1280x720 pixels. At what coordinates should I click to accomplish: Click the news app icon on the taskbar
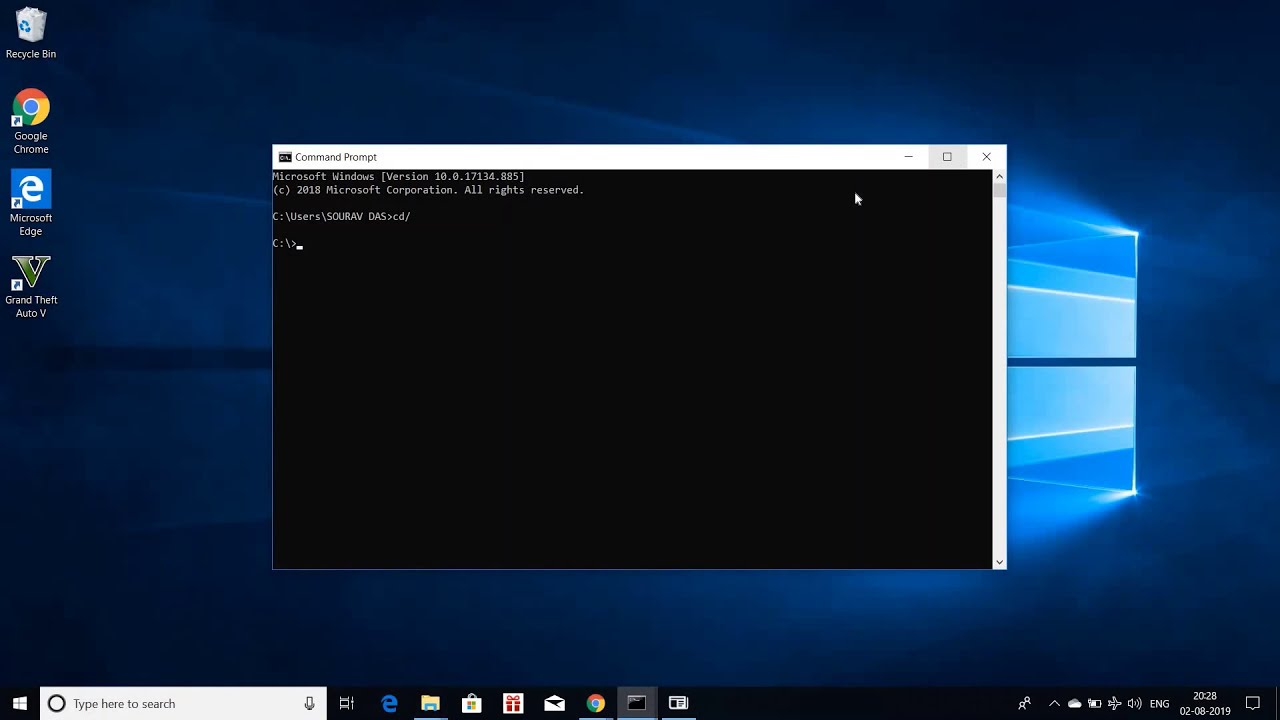click(x=678, y=703)
